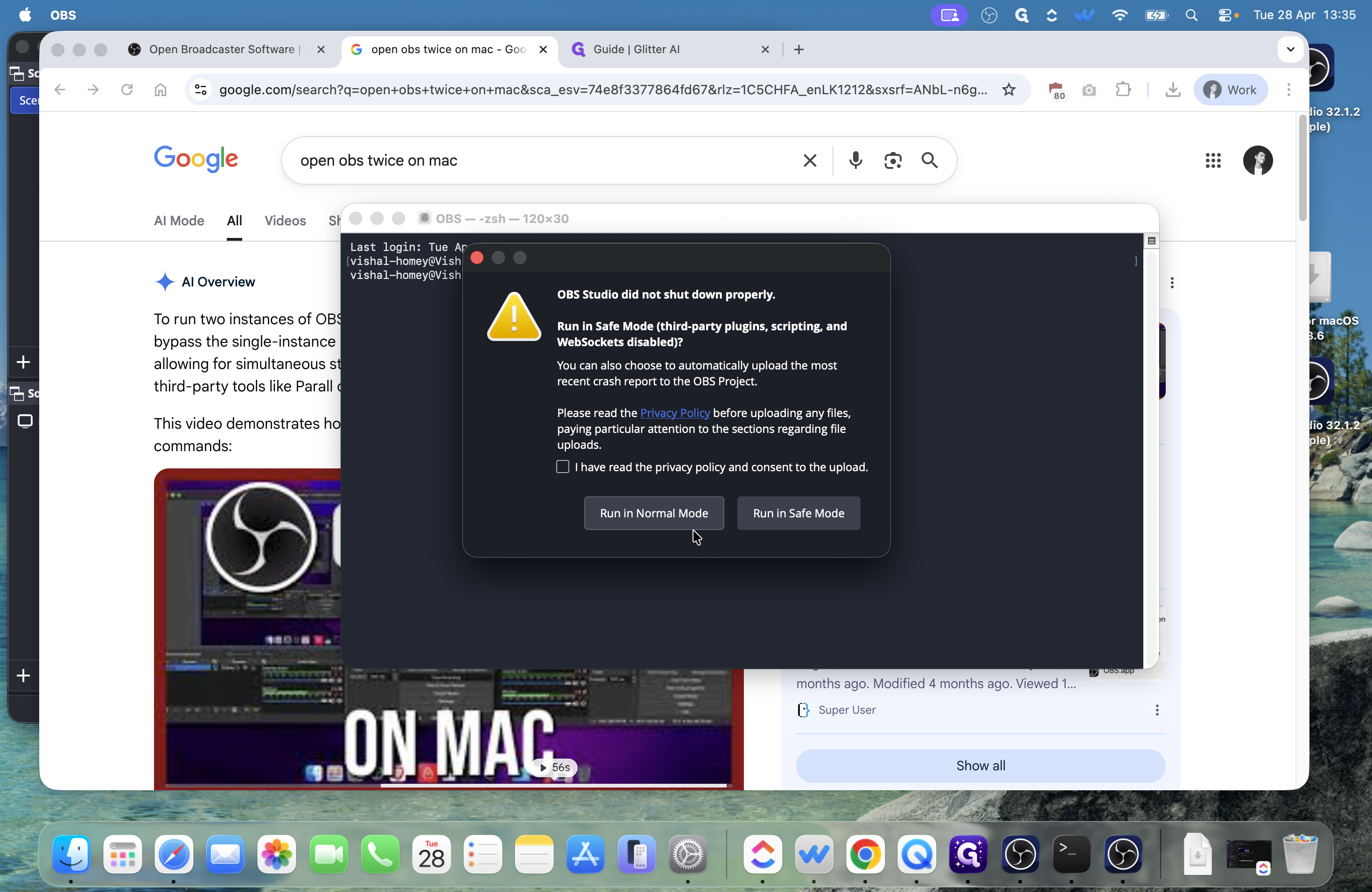
Task: Open System Settings from the Dock
Action: point(688,854)
